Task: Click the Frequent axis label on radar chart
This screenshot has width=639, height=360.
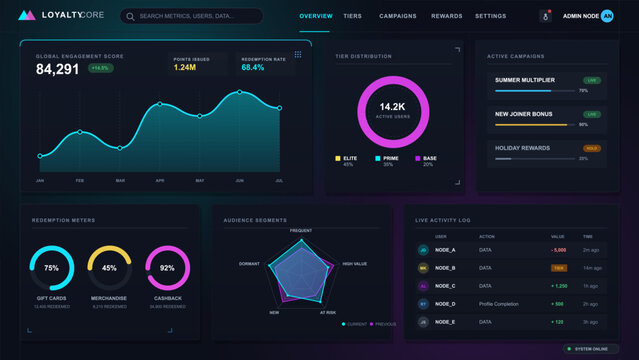Action: tap(301, 230)
